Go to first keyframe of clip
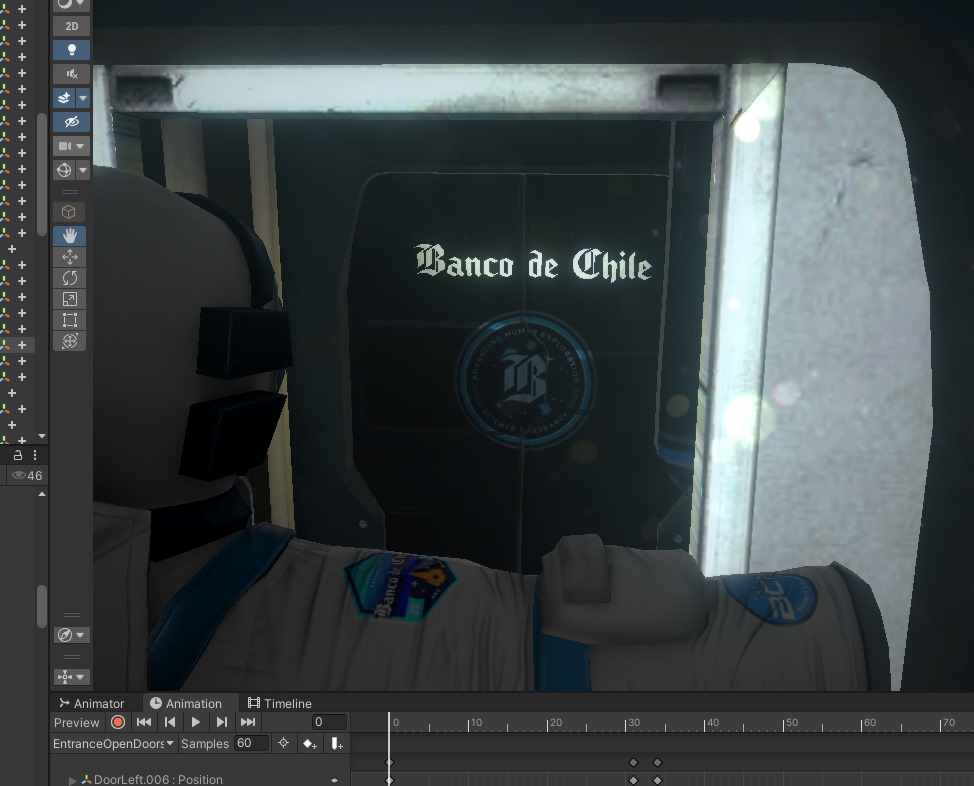The image size is (974, 786). point(144,722)
